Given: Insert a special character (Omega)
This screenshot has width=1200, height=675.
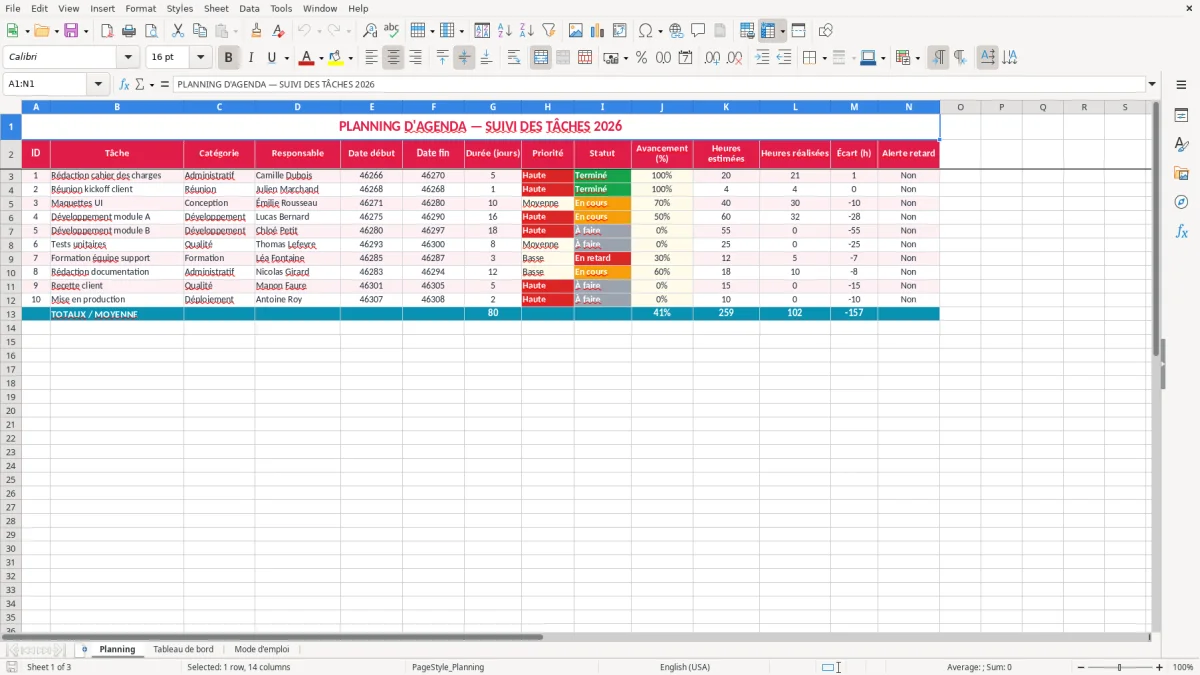Looking at the screenshot, I should pos(645,31).
